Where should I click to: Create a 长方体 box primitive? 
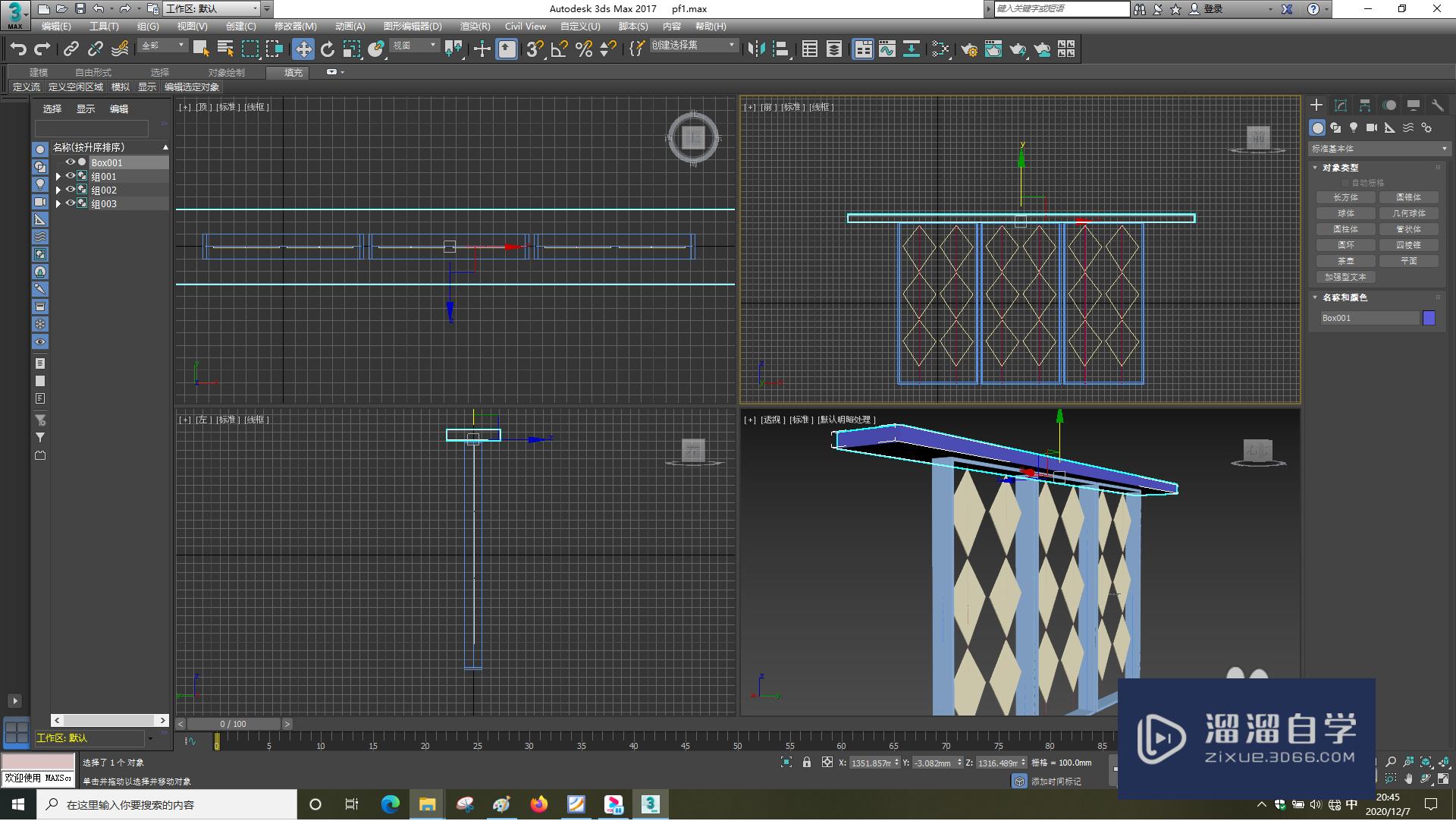(1346, 197)
